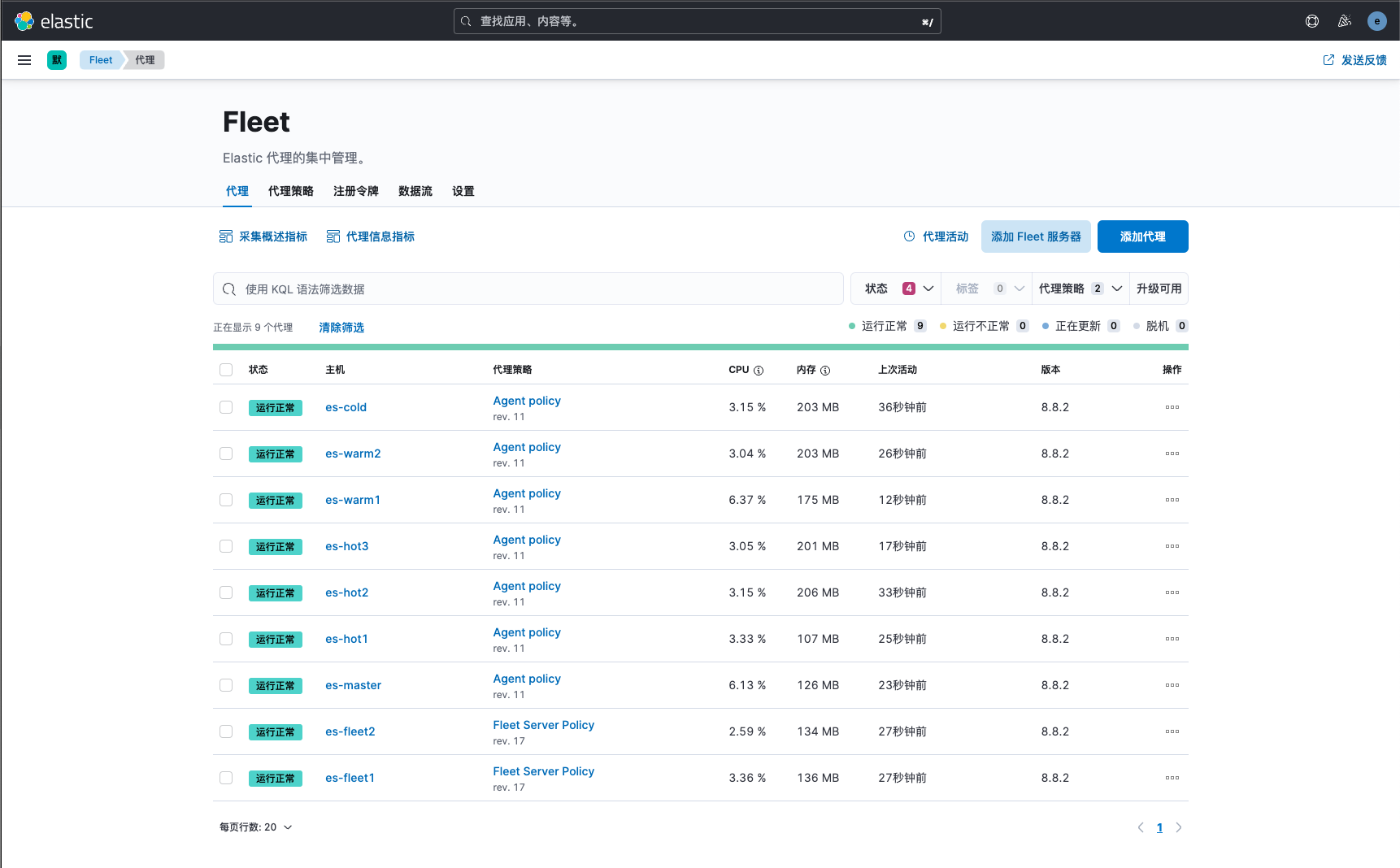Open the 每页行数 rows per page dropdown
The width and height of the screenshot is (1400, 868).
pos(256,827)
